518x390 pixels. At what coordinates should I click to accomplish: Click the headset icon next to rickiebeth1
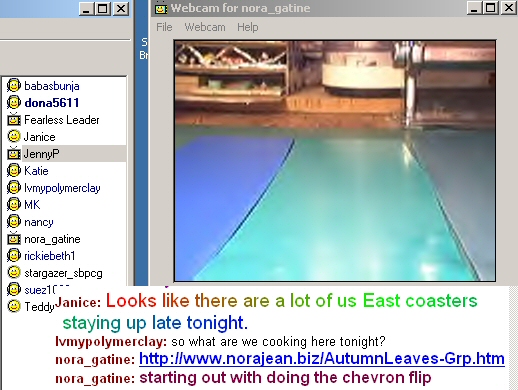coord(14,256)
